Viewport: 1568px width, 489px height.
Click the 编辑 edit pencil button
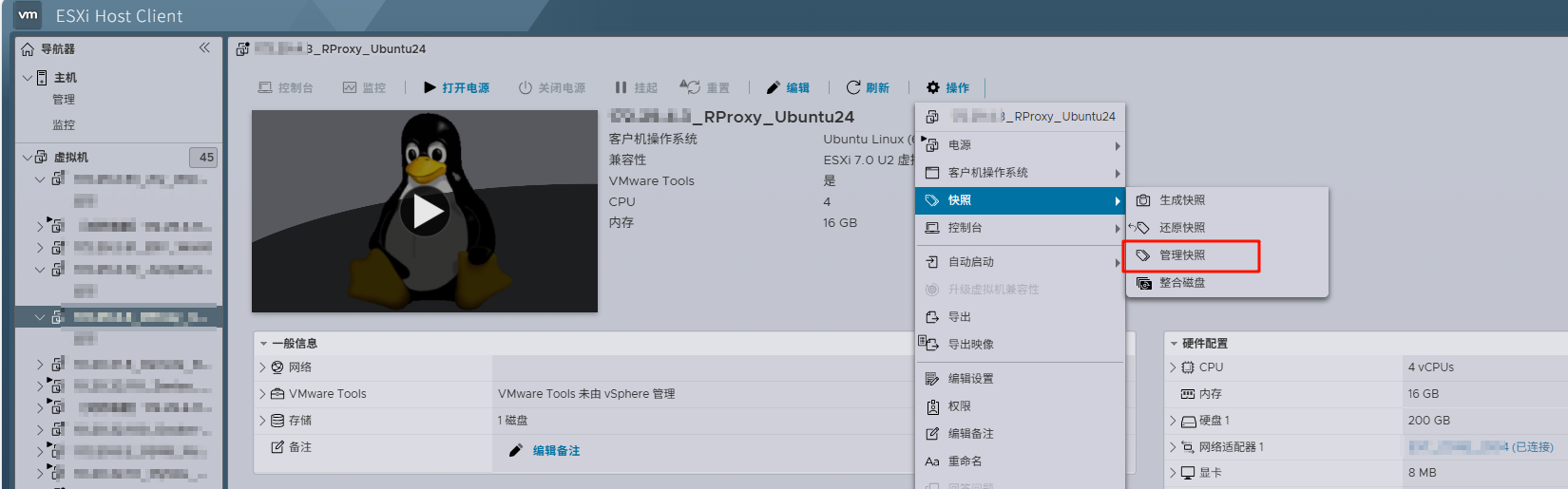(788, 87)
